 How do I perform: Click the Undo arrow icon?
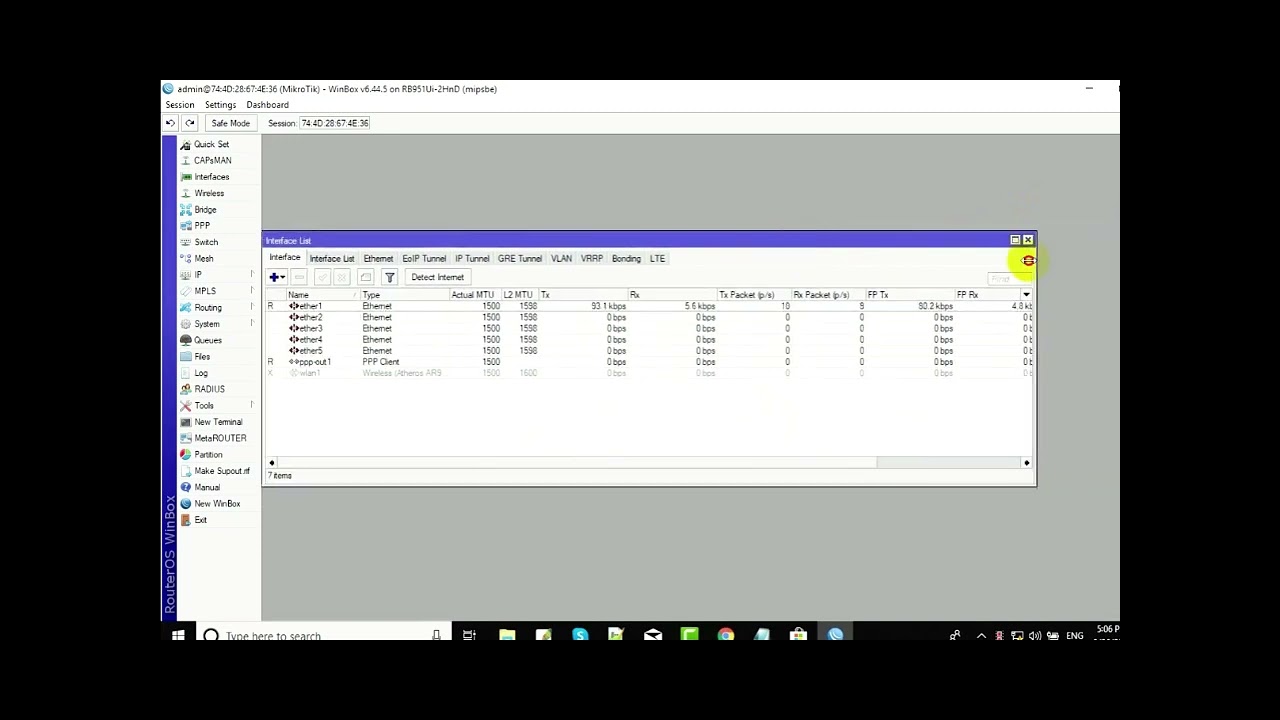click(x=170, y=123)
